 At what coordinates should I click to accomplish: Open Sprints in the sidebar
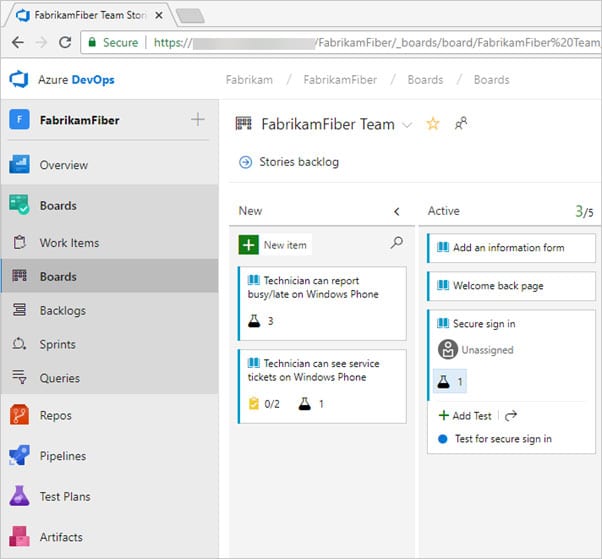point(110,344)
